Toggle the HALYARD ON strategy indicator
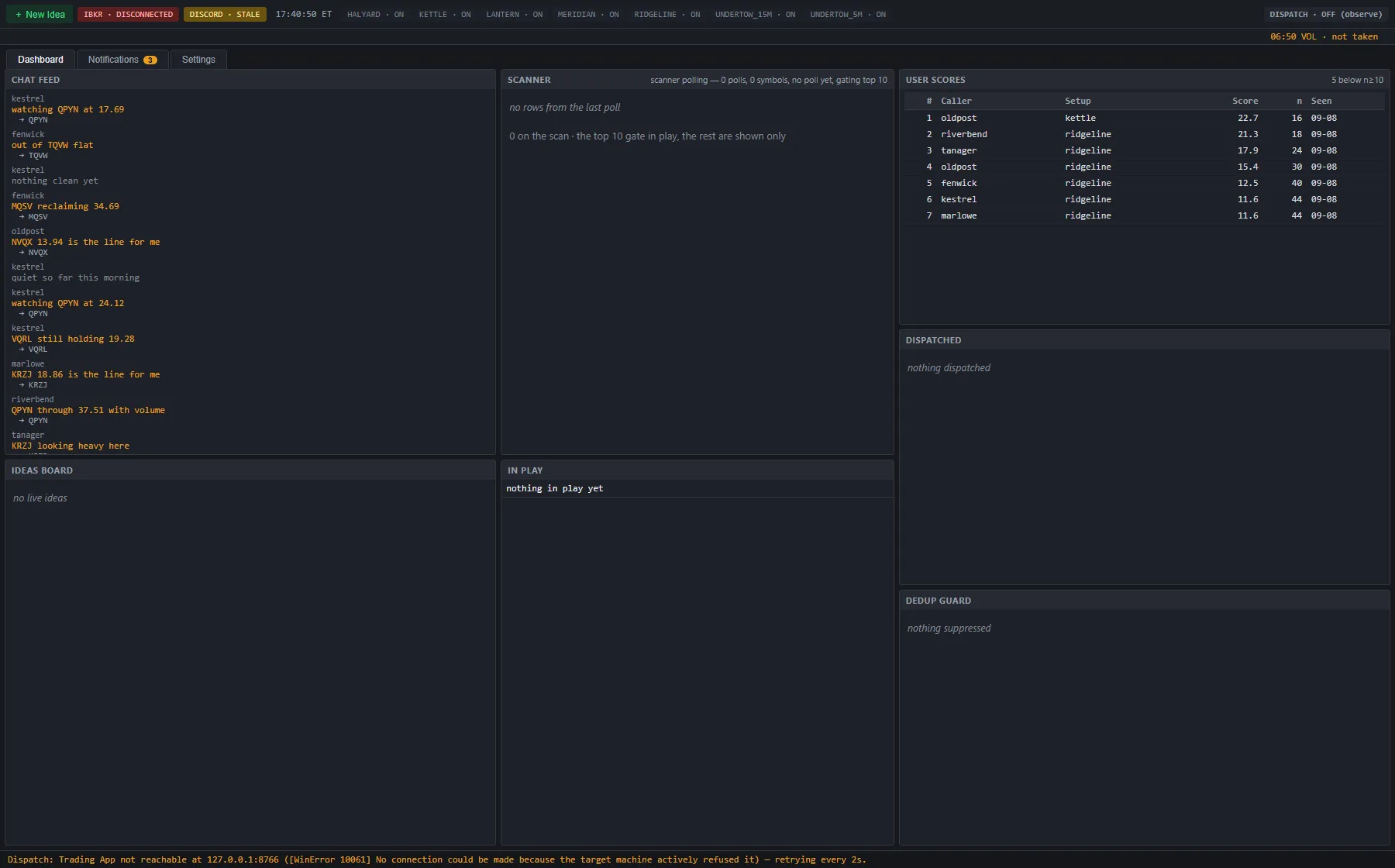This screenshot has height=868, width=1395. coord(375,15)
